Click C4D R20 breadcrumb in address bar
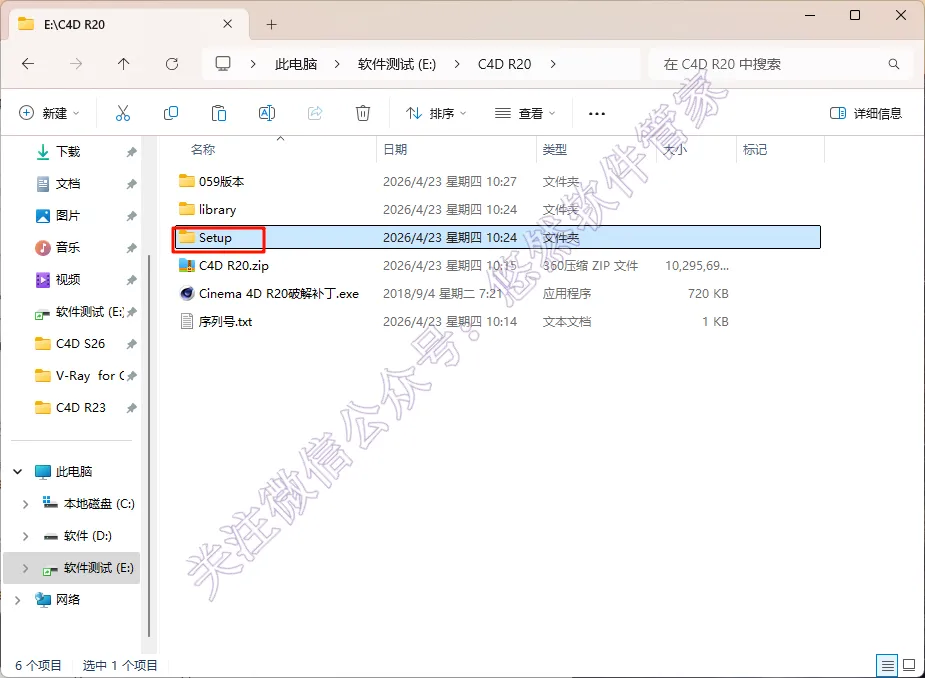 click(504, 64)
